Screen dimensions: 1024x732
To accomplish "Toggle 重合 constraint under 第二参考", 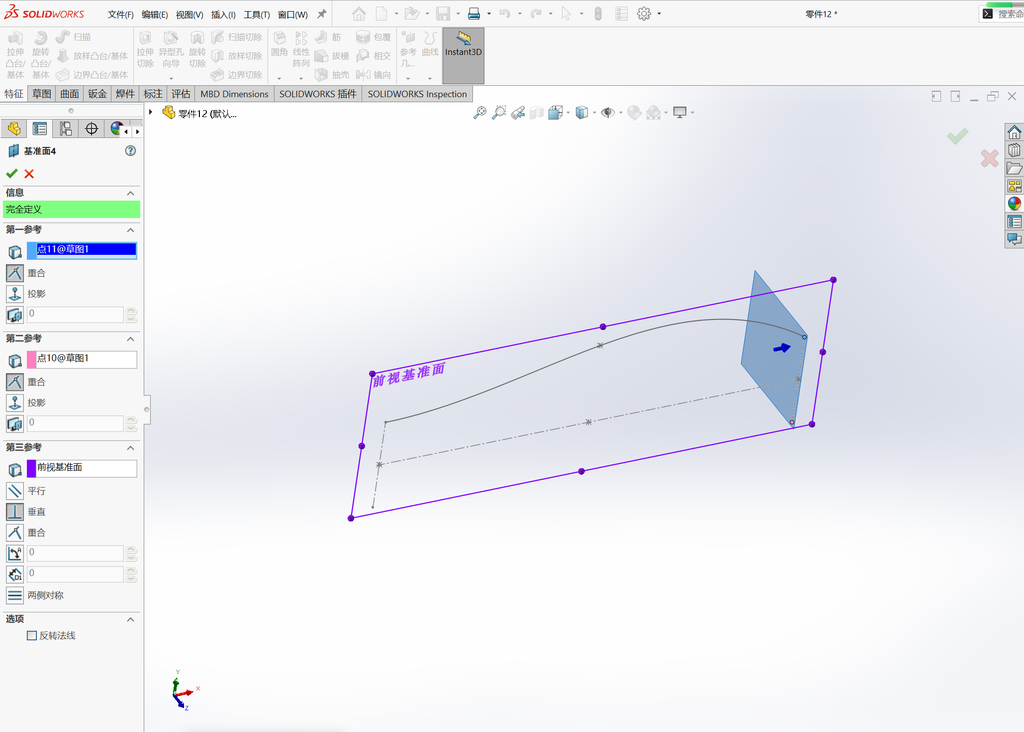I will coord(15,382).
